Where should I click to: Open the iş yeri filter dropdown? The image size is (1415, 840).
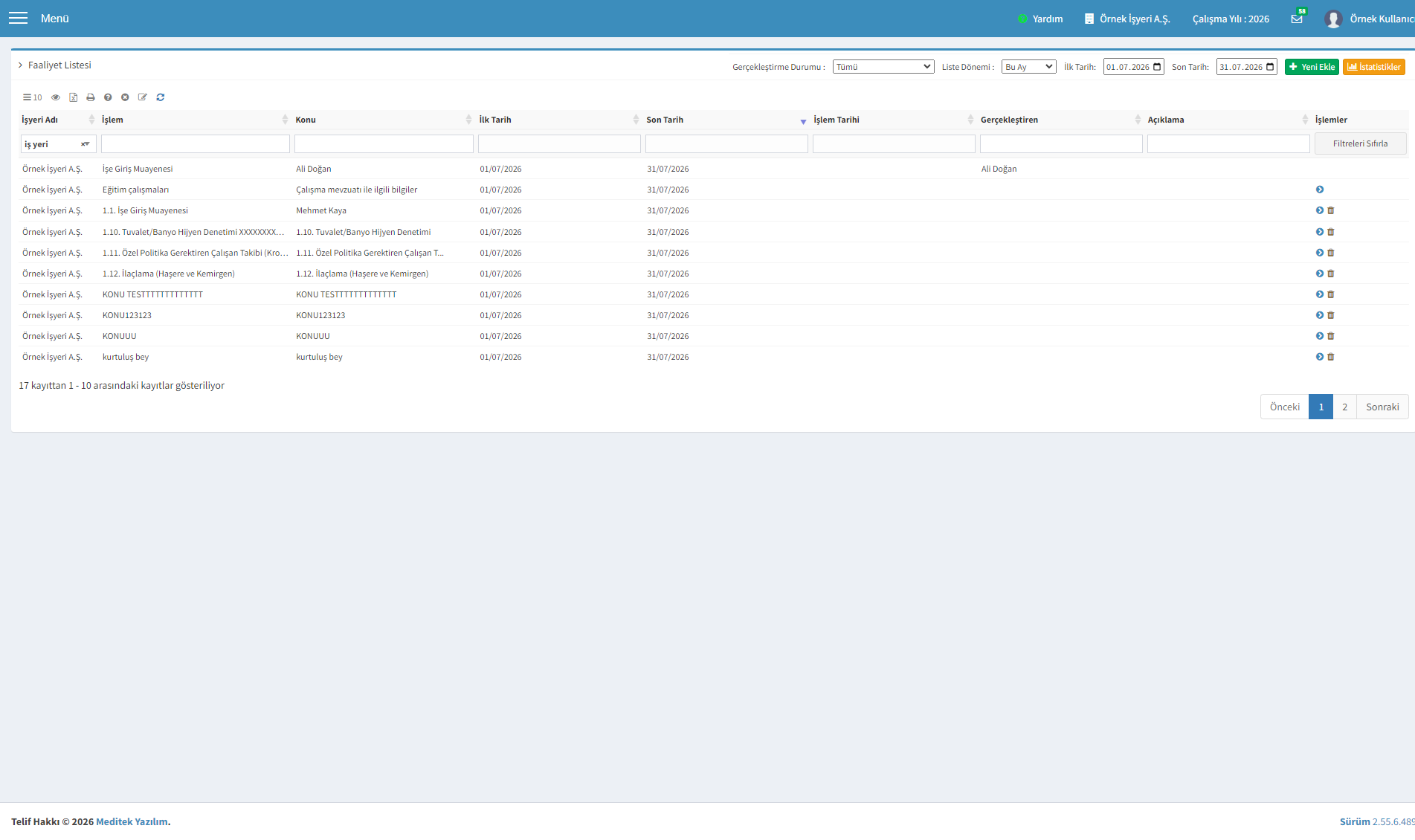[58, 144]
